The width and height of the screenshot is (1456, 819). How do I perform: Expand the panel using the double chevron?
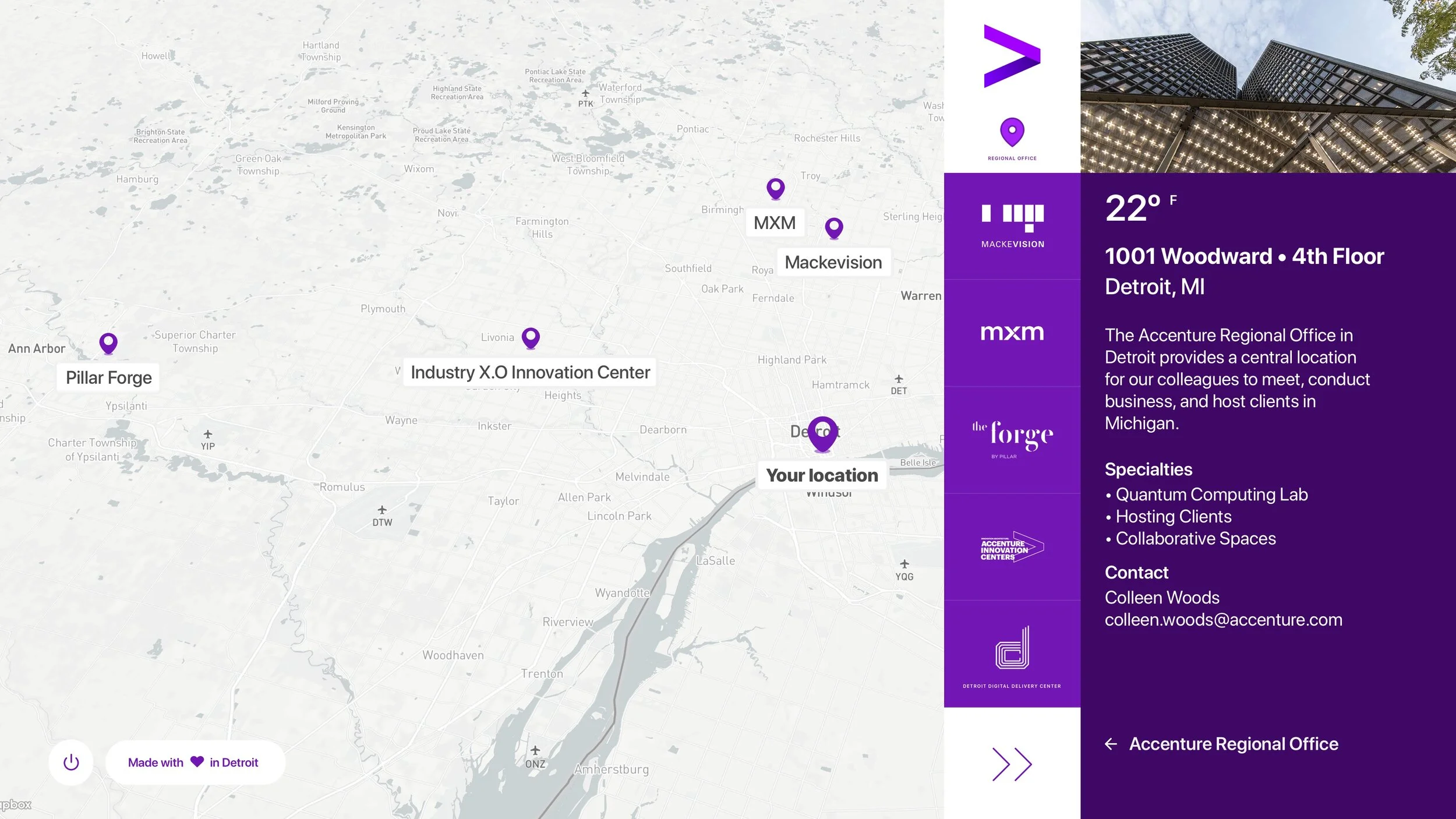(x=1013, y=763)
